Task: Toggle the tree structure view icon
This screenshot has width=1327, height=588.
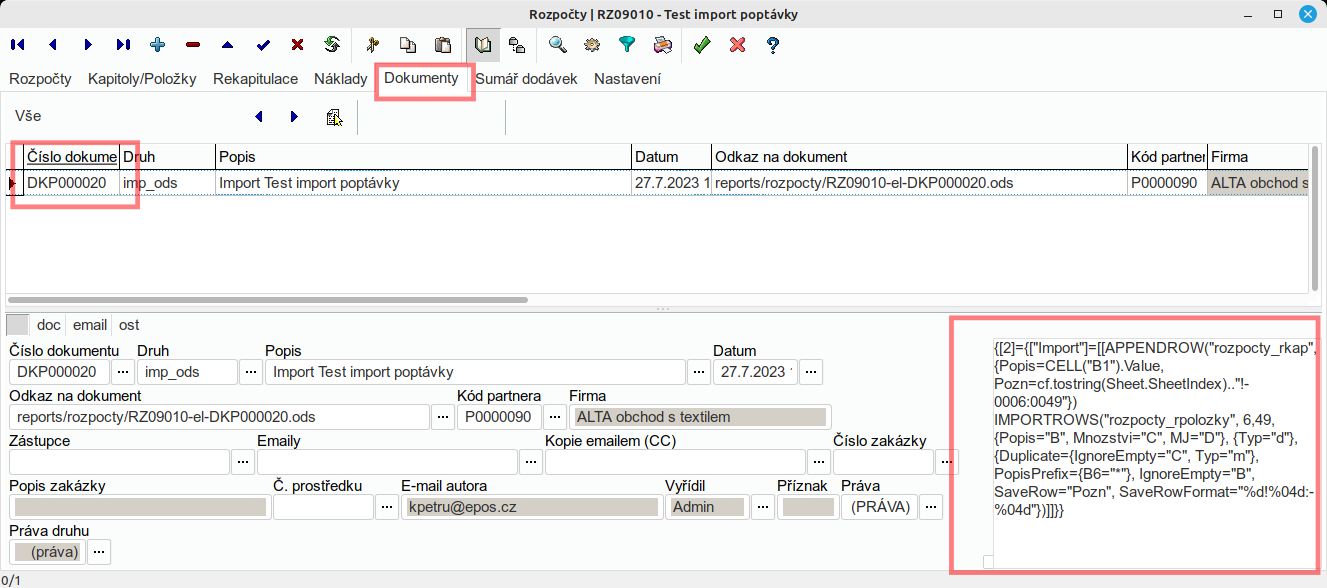Action: [x=517, y=45]
